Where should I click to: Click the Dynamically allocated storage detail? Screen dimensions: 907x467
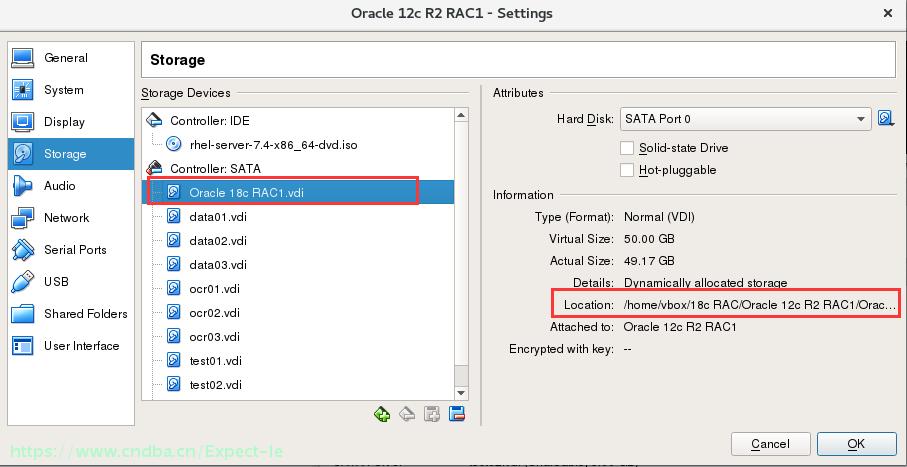pyautogui.click(x=706, y=283)
